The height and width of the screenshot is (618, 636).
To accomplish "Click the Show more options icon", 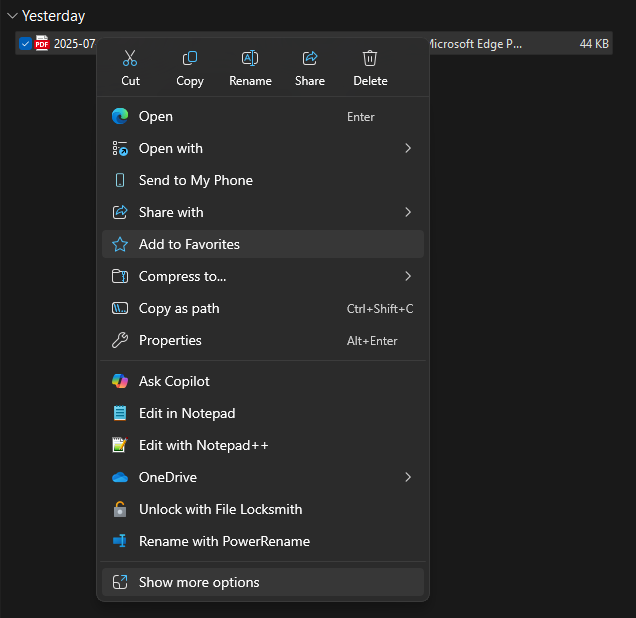I will pos(120,582).
